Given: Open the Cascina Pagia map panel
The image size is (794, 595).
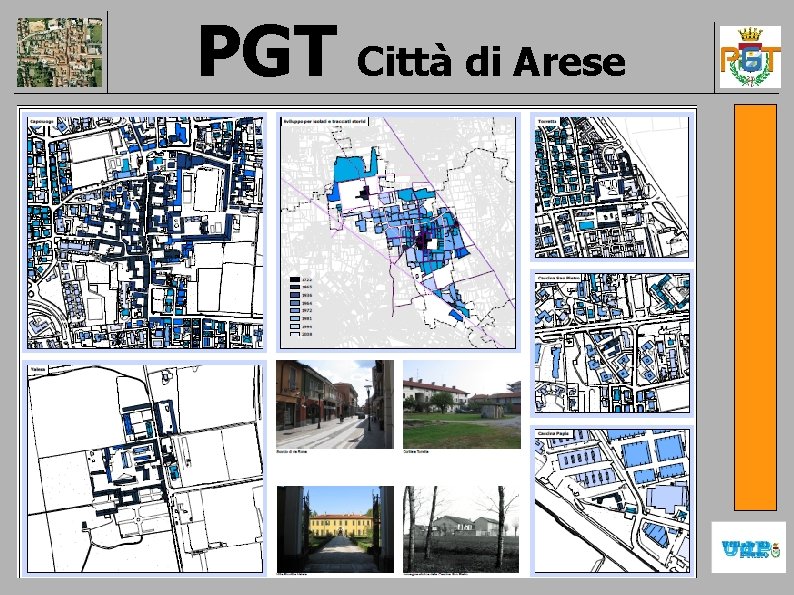Looking at the screenshot, I should (612, 501).
